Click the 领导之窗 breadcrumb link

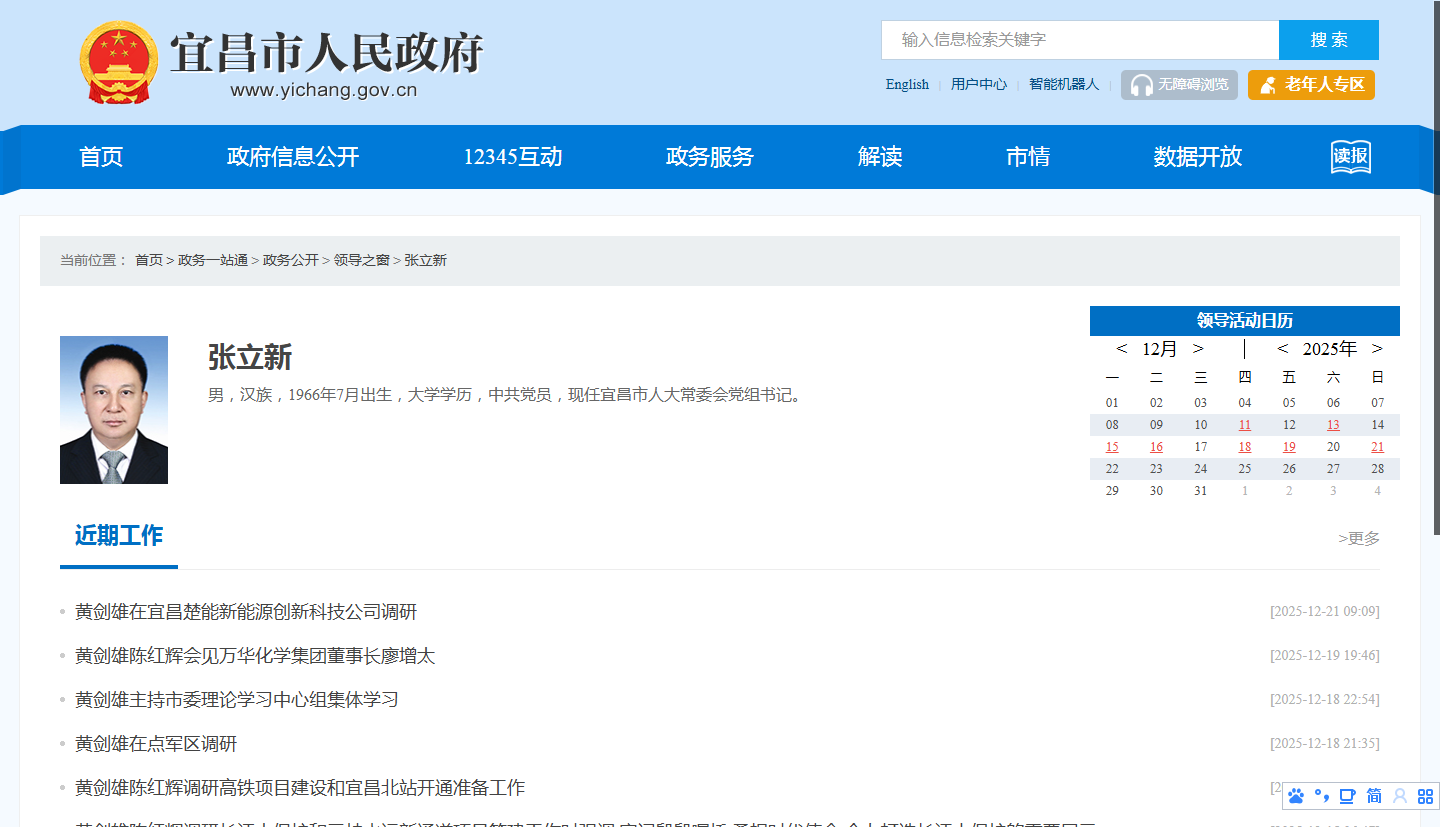tap(361, 260)
